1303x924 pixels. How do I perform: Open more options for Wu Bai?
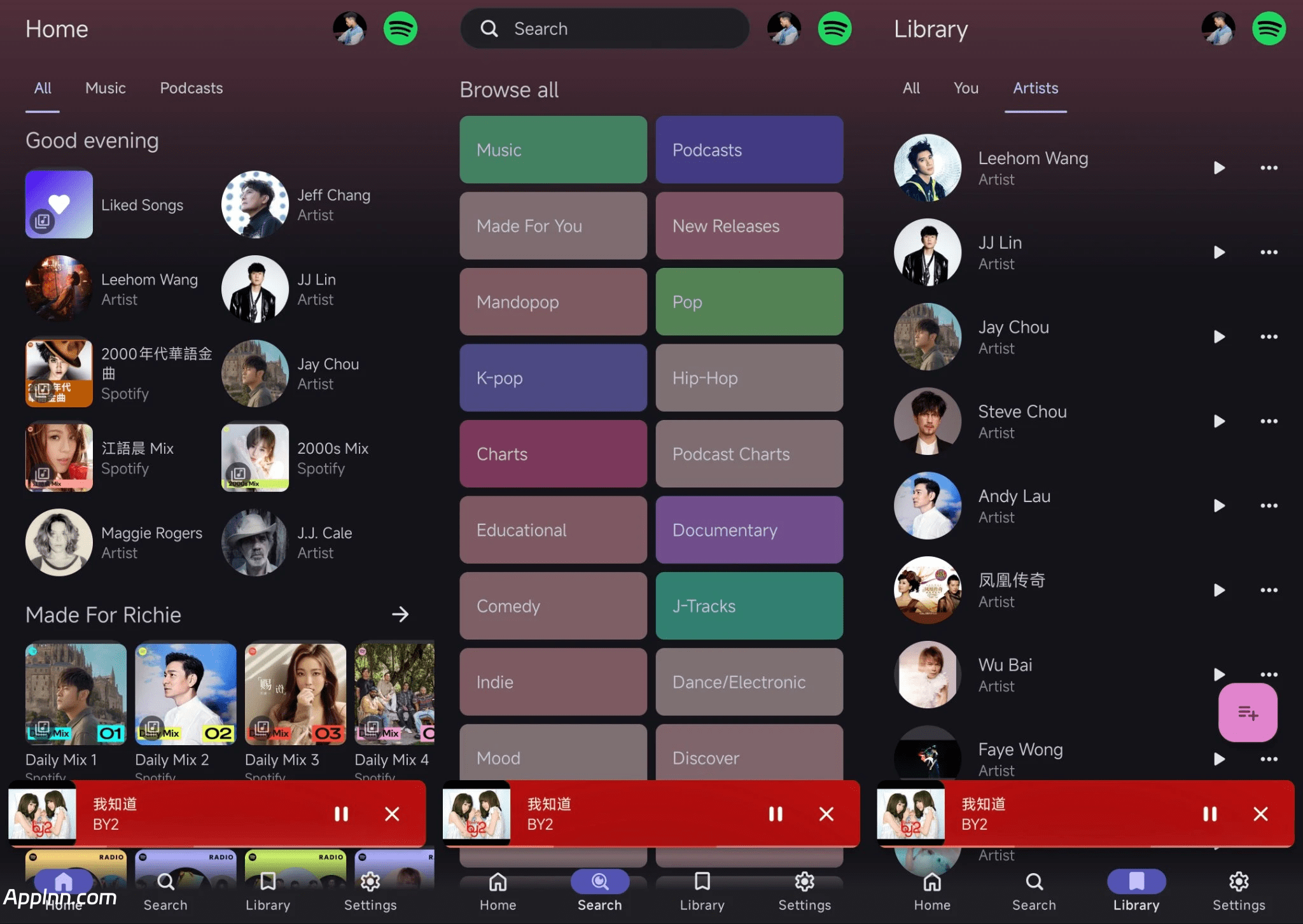coord(1269,675)
